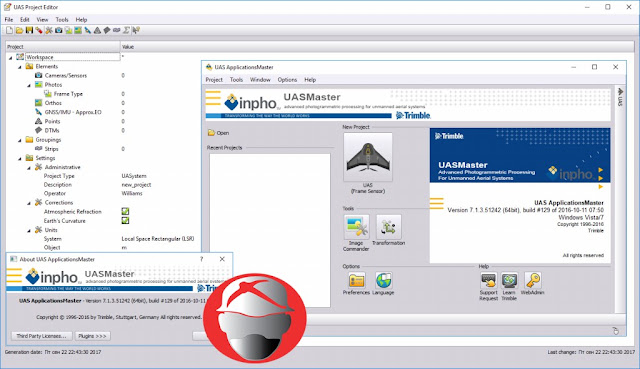Select GNSS/IMU - Approx.EO tree item

click(73, 112)
